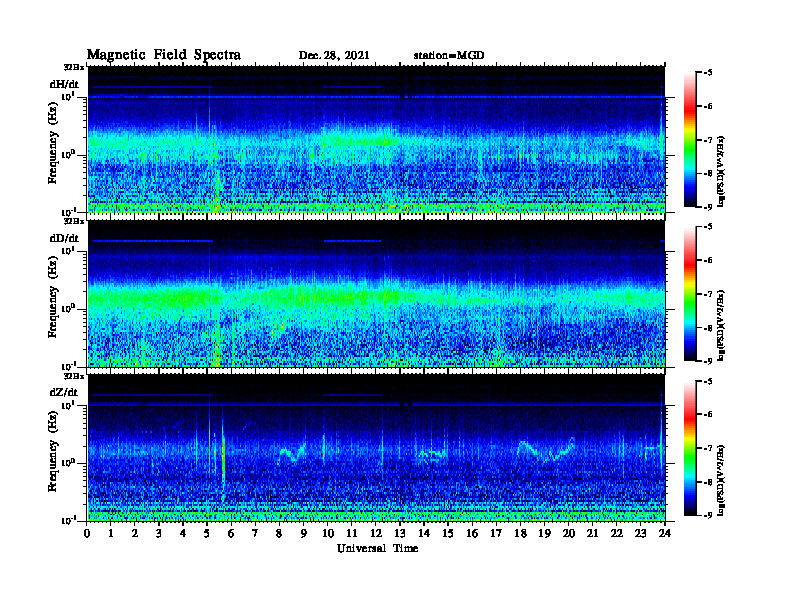Viewport: 792px width, 612px height.
Task: Click hour tick label "6" on time axis
Action: pos(231,533)
